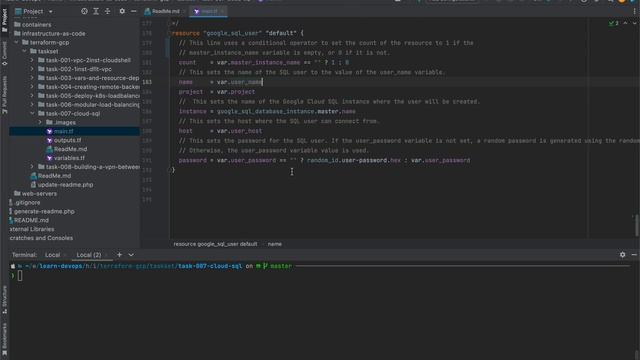Expand the .images folder

pyautogui.click(x=40, y=122)
